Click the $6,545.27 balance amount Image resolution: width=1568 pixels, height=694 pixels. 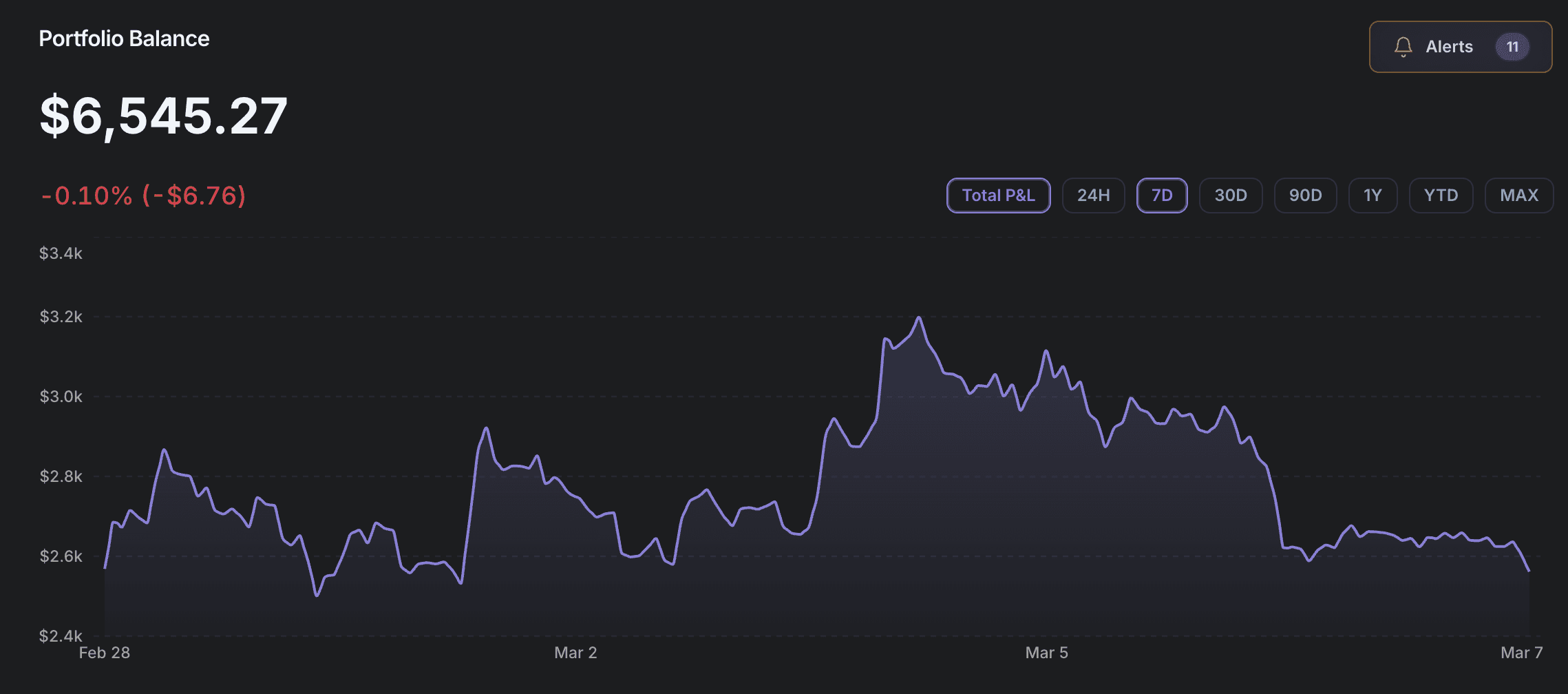point(163,116)
